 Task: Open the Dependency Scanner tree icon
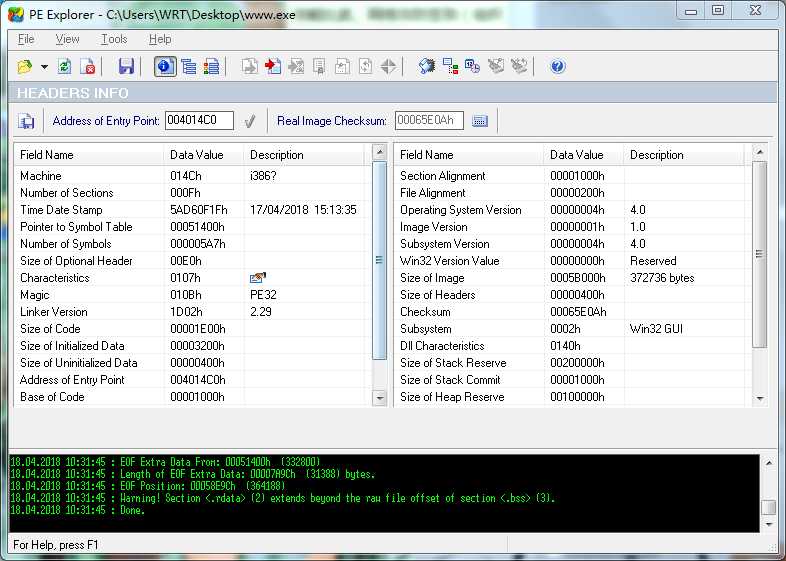[450, 66]
